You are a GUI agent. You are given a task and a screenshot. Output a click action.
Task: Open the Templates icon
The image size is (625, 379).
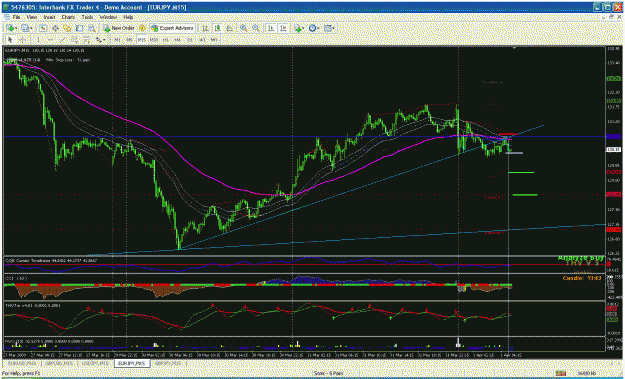tap(328, 28)
